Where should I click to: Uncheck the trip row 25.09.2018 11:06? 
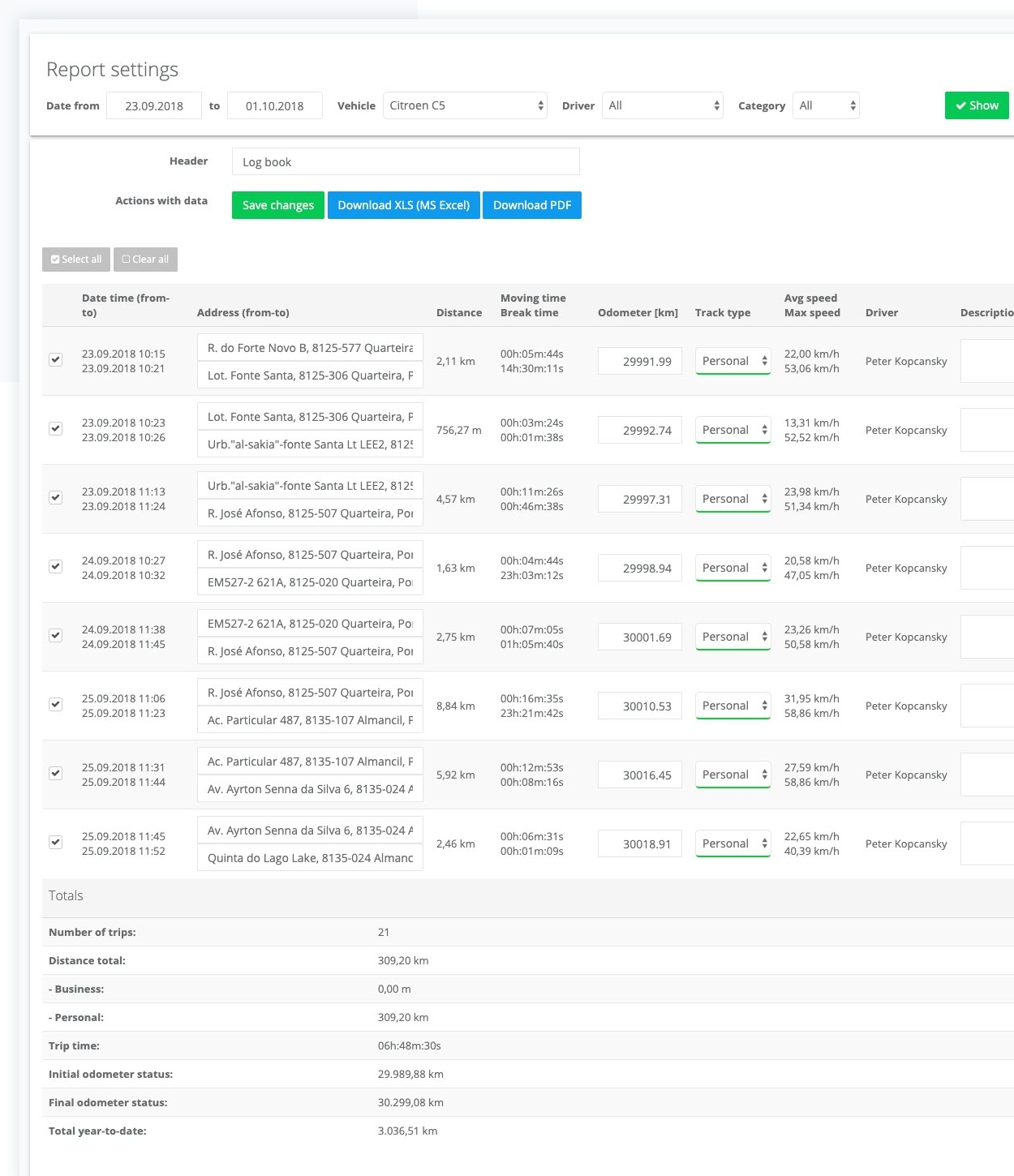(x=56, y=704)
